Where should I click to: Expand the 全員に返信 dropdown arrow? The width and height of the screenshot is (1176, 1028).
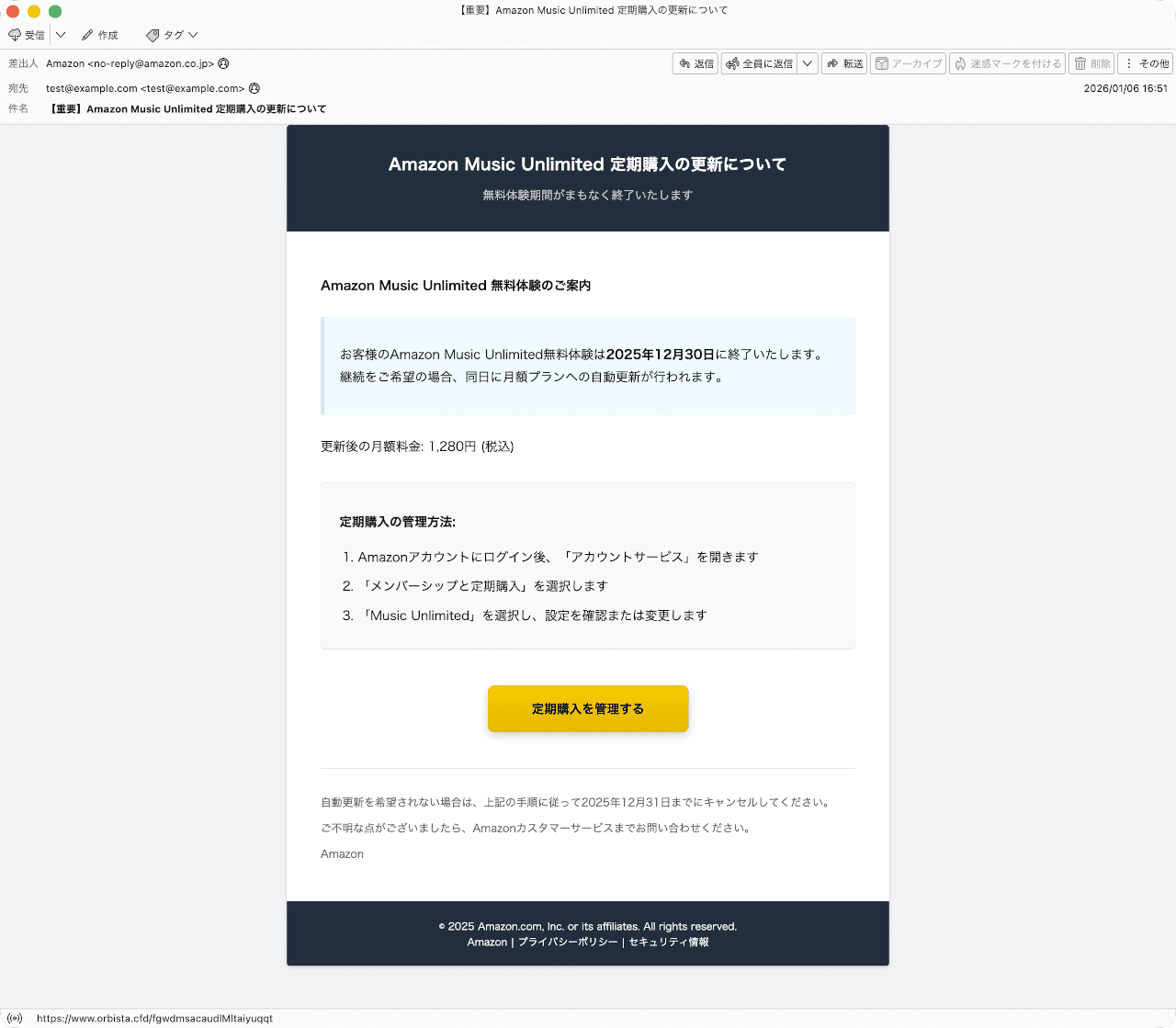(807, 63)
